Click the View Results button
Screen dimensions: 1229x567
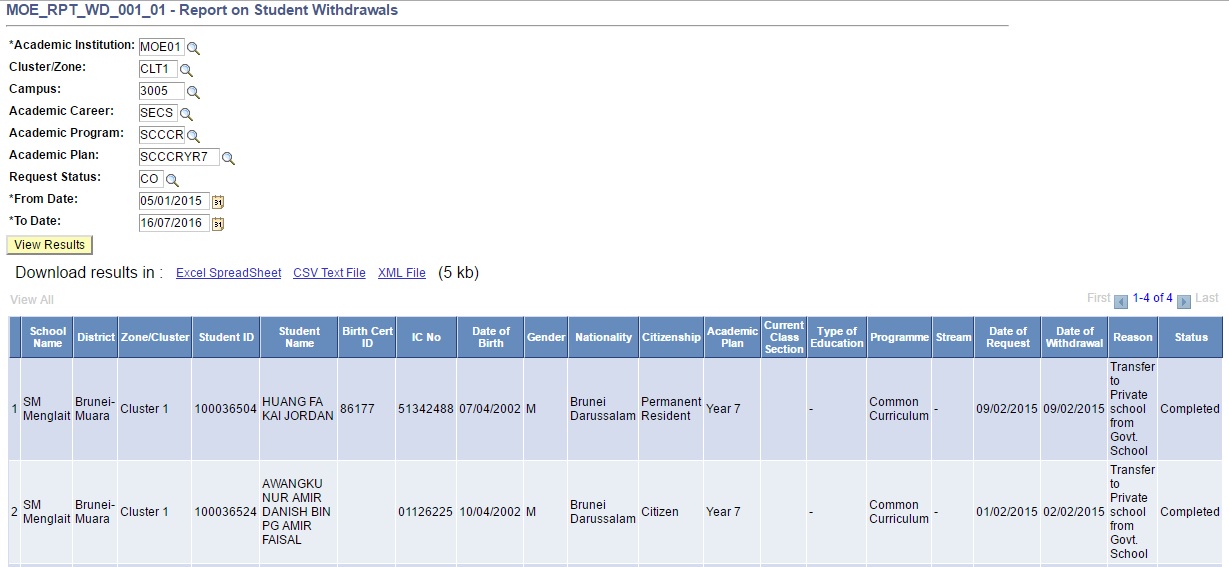pyautogui.click(x=50, y=245)
